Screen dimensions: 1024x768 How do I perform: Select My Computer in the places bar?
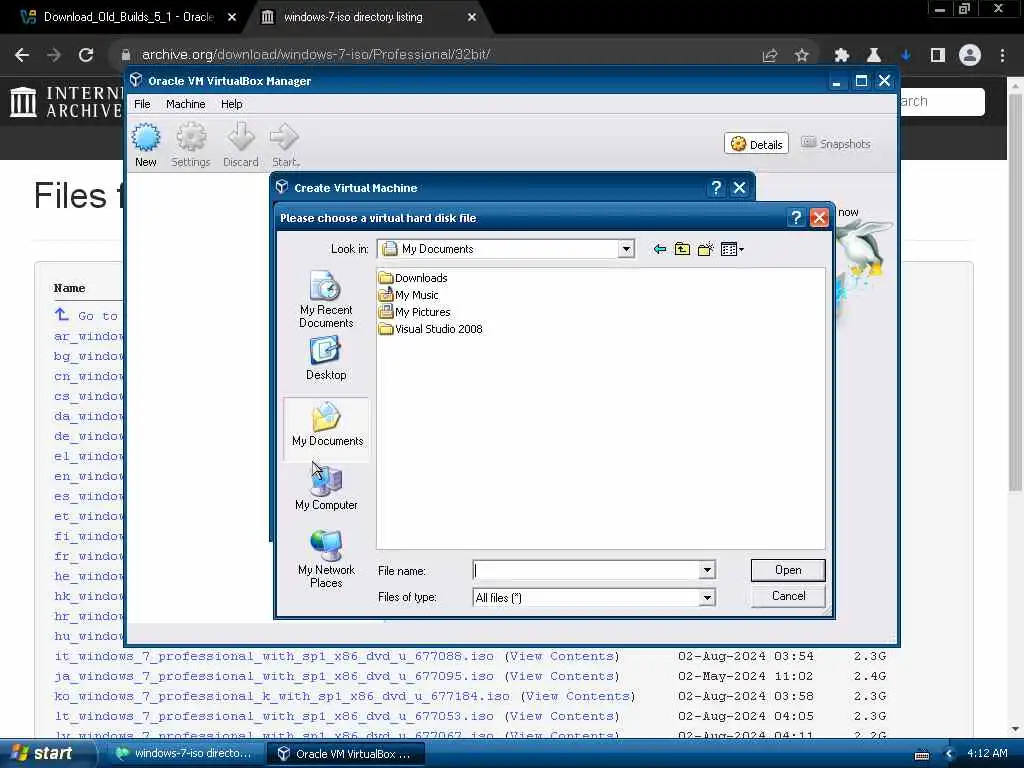tap(326, 488)
